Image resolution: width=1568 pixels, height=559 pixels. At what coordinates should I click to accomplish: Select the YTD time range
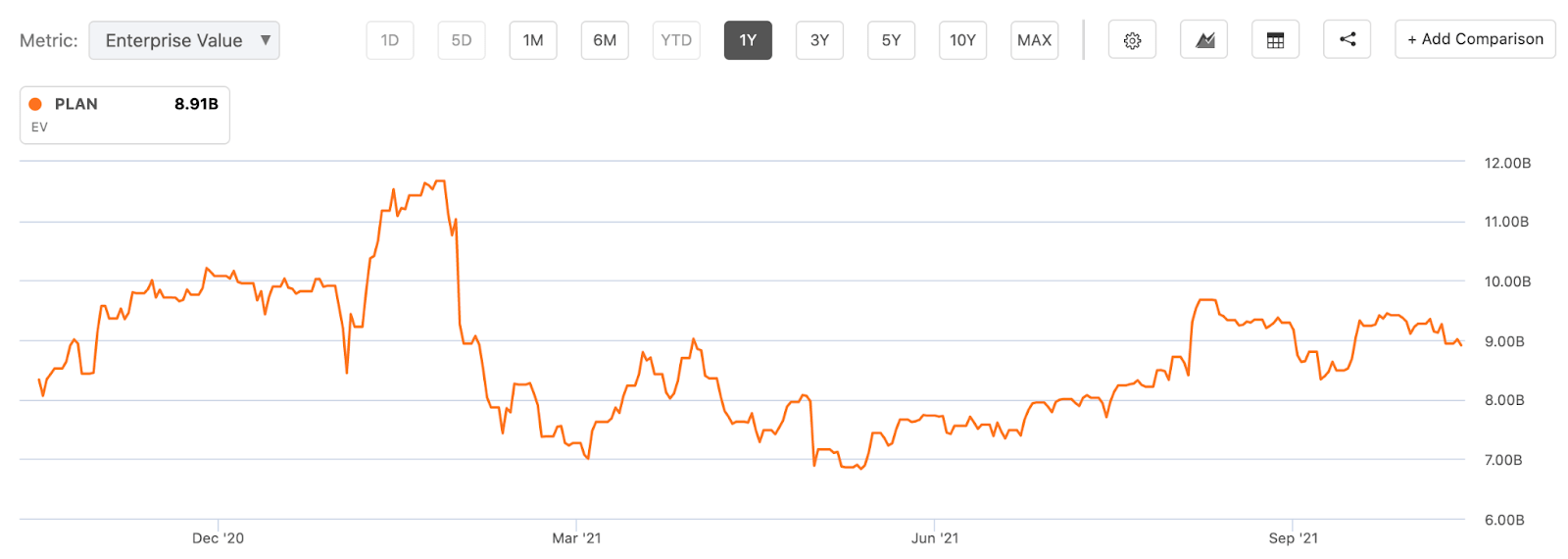(x=676, y=40)
